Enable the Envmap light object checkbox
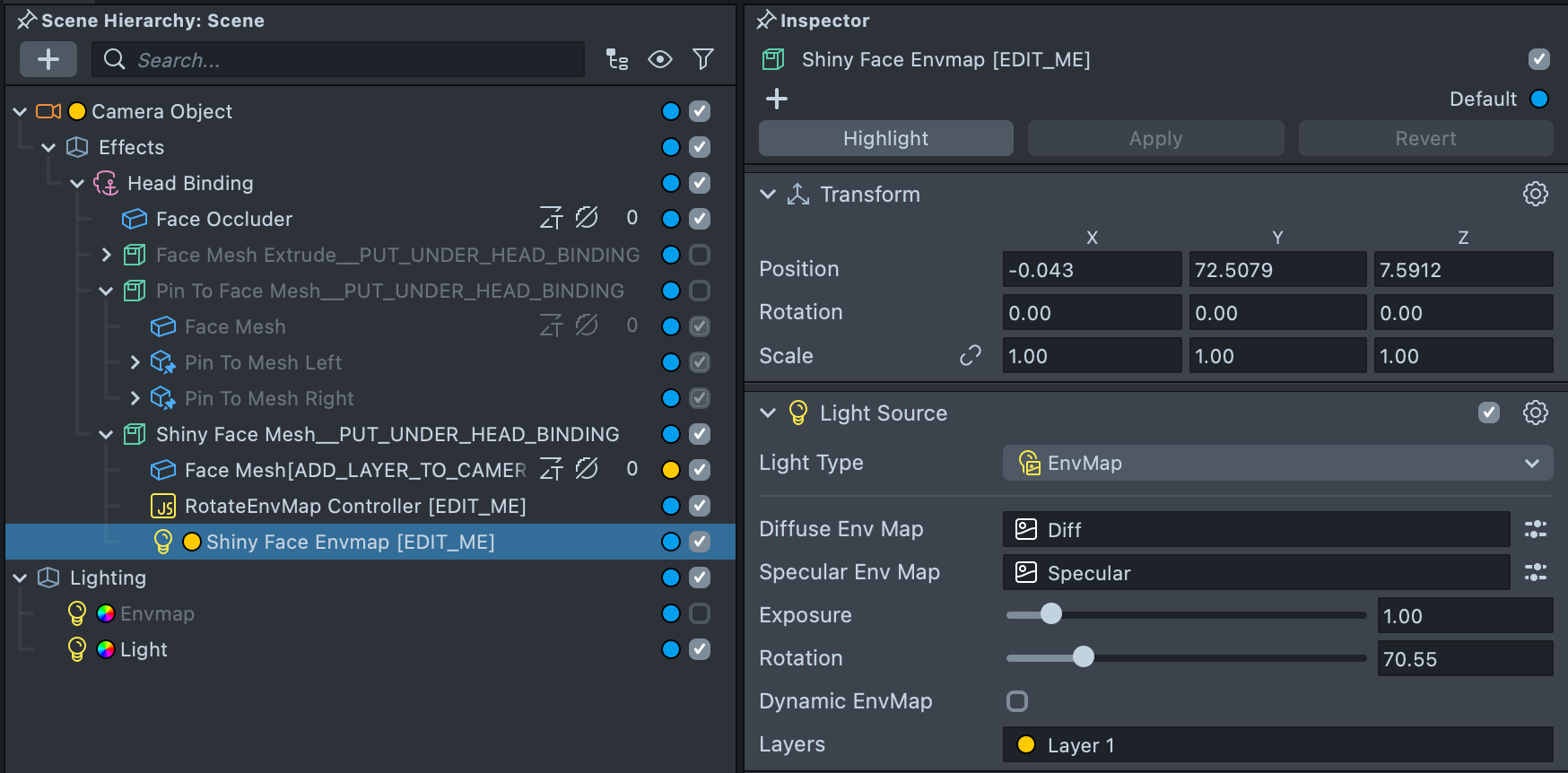Screen dimensions: 1568x773 pyautogui.click(x=700, y=614)
